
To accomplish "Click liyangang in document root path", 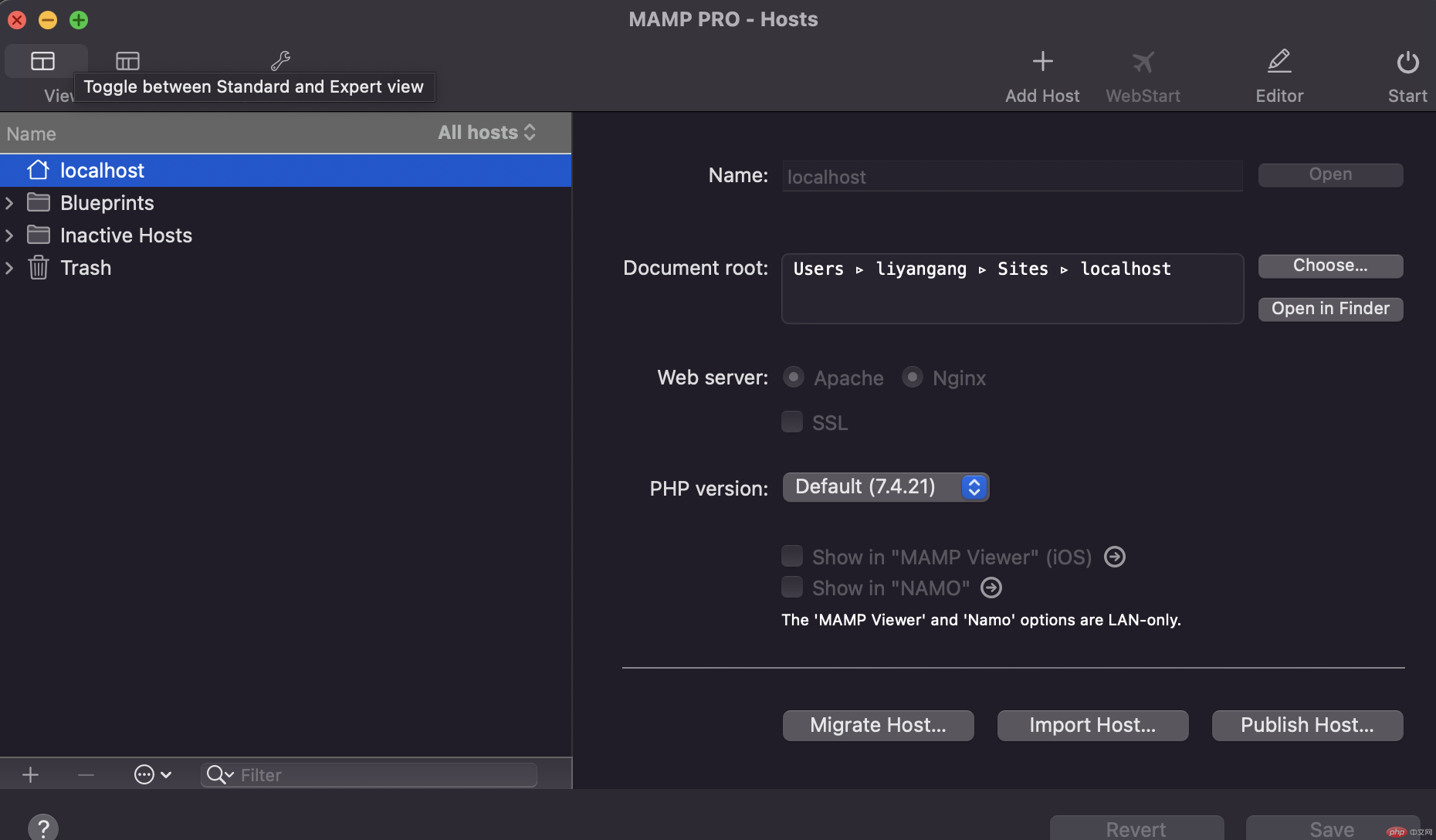I will (921, 269).
